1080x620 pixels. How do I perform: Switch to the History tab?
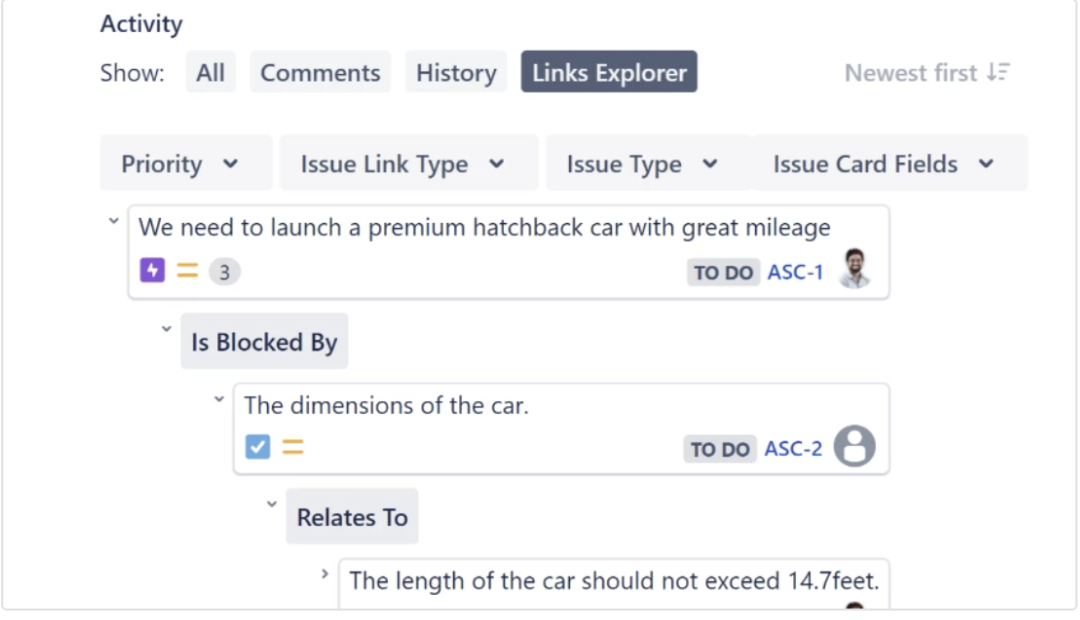pyautogui.click(x=456, y=73)
